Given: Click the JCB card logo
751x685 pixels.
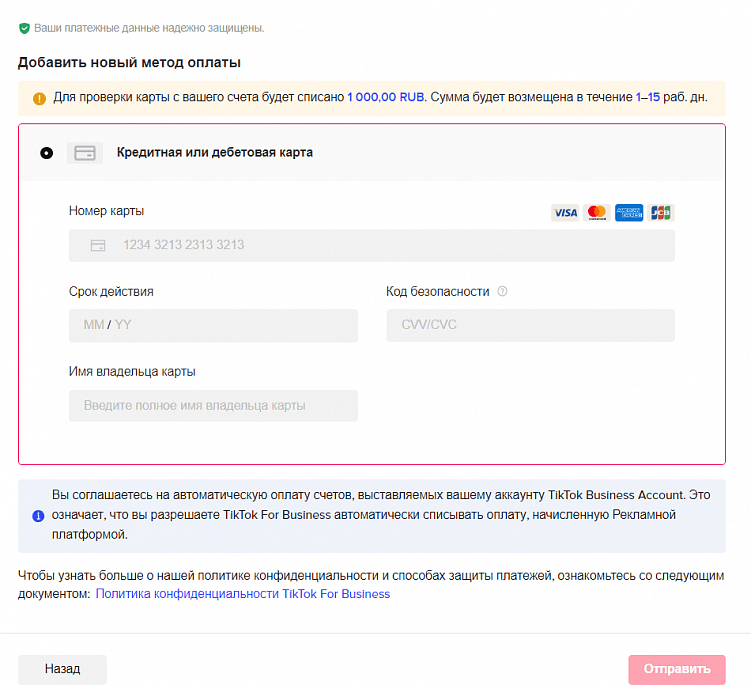Looking at the screenshot, I should point(661,212).
